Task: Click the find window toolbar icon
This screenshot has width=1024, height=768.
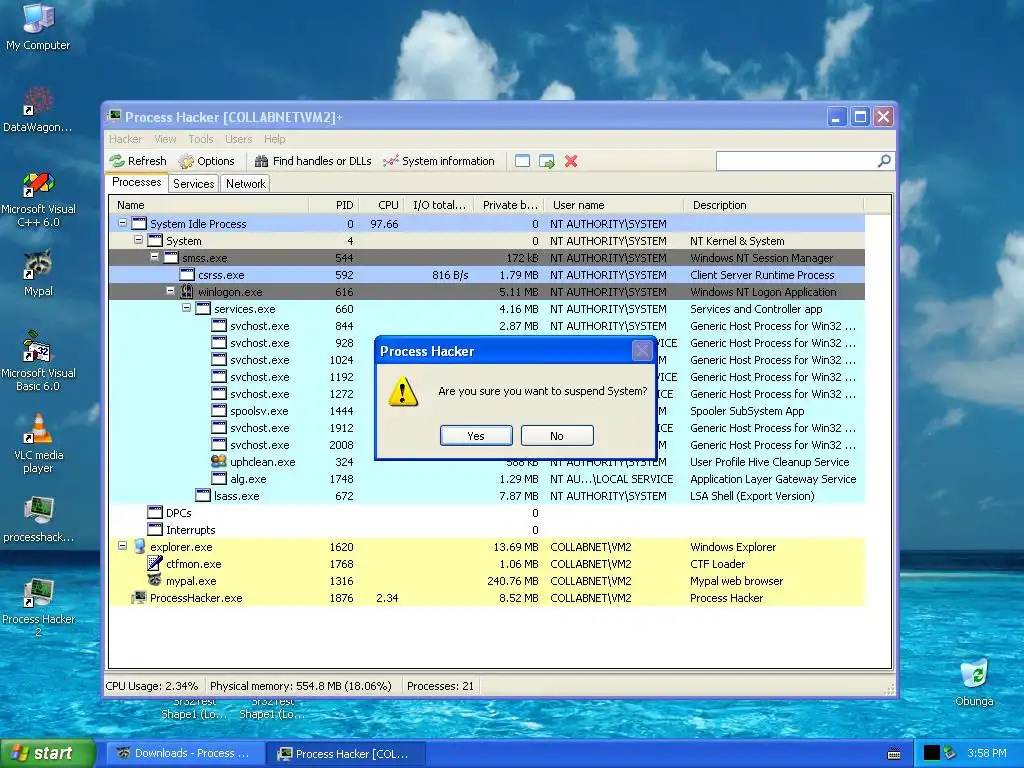Action: [x=522, y=161]
